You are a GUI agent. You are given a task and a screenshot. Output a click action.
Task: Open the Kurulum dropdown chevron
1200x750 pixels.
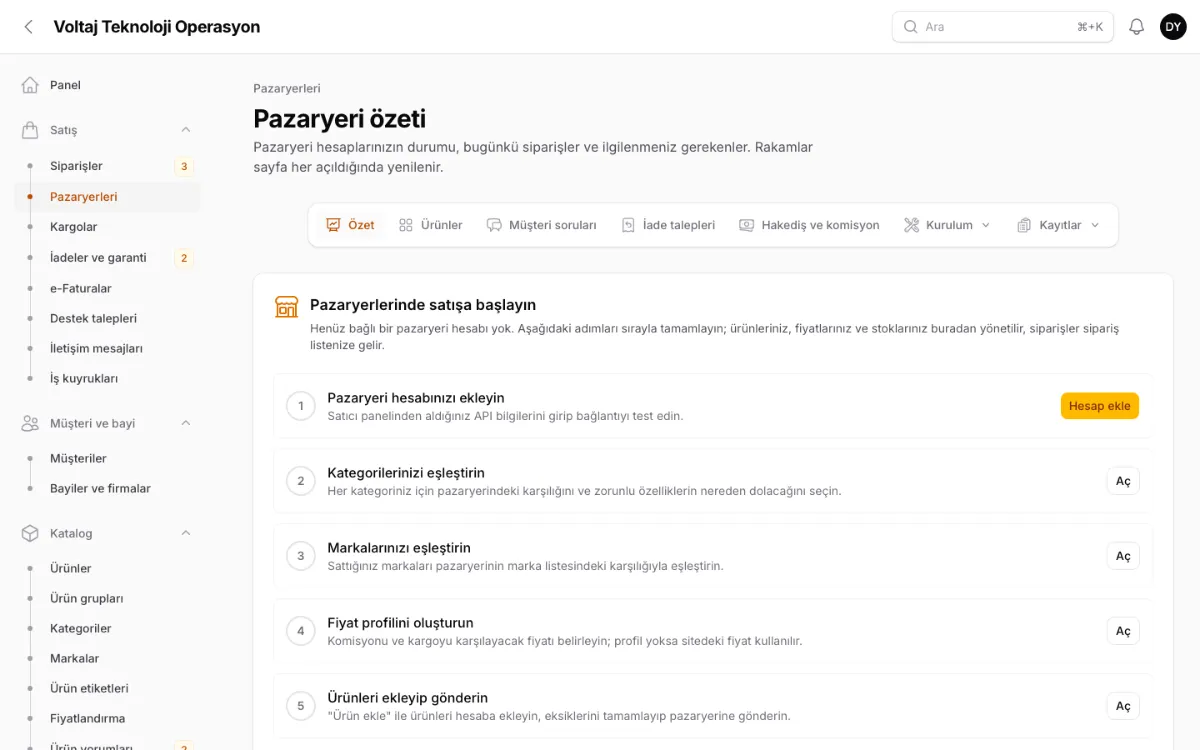pyautogui.click(x=985, y=225)
